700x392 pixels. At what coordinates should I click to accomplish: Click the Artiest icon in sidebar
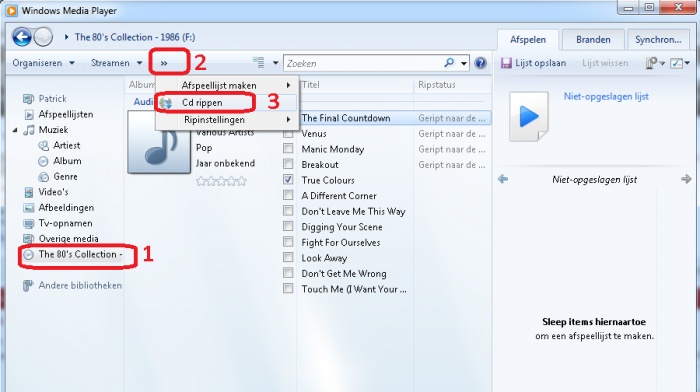43,146
